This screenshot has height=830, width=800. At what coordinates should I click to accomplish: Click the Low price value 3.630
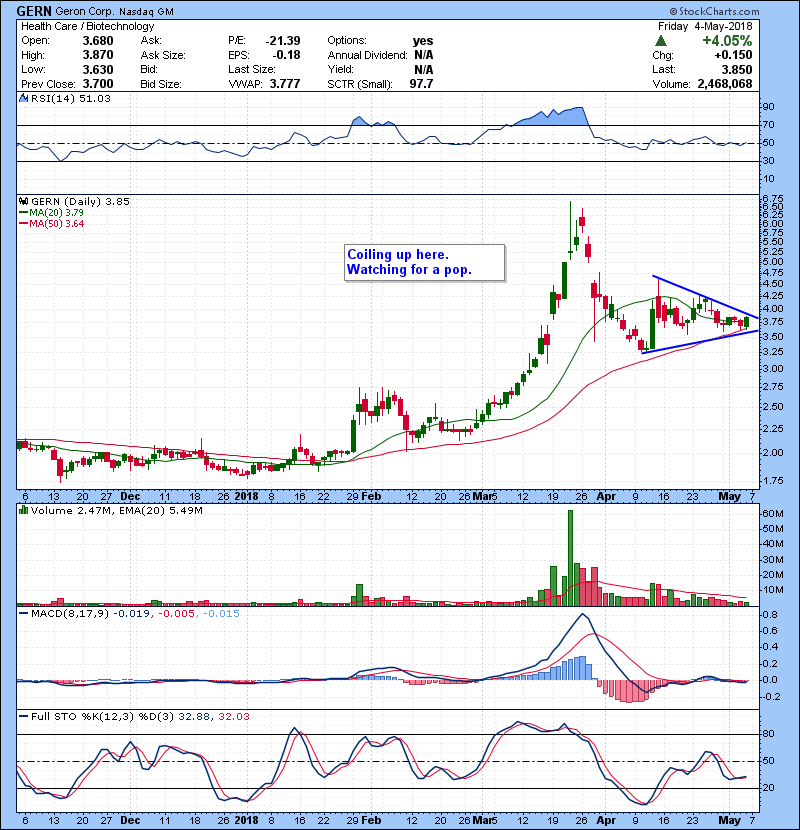[x=98, y=69]
